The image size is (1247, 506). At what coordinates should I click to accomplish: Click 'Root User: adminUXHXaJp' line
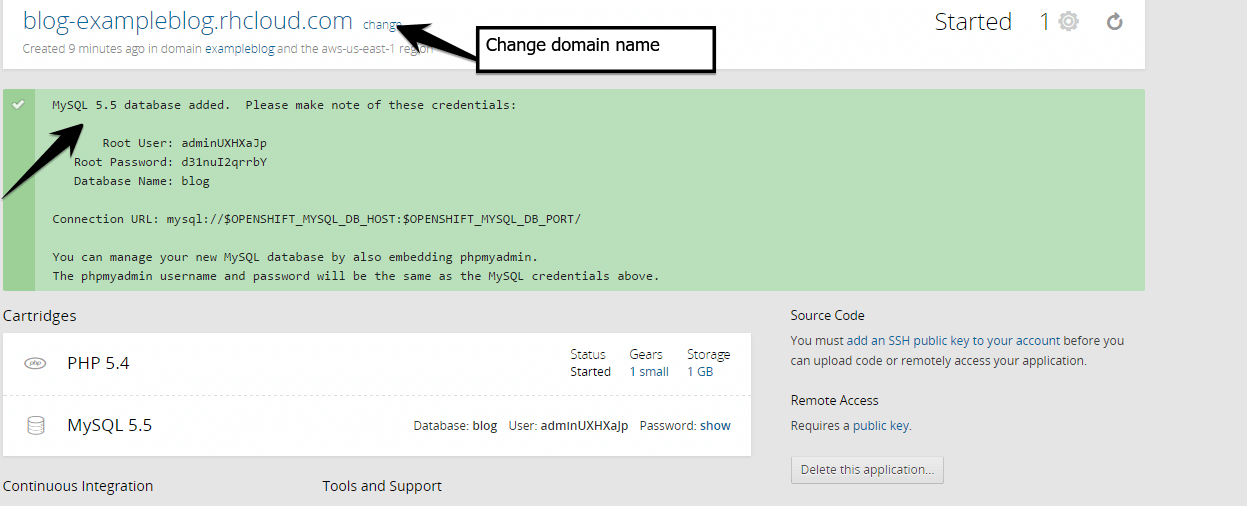pyautogui.click(x=185, y=143)
